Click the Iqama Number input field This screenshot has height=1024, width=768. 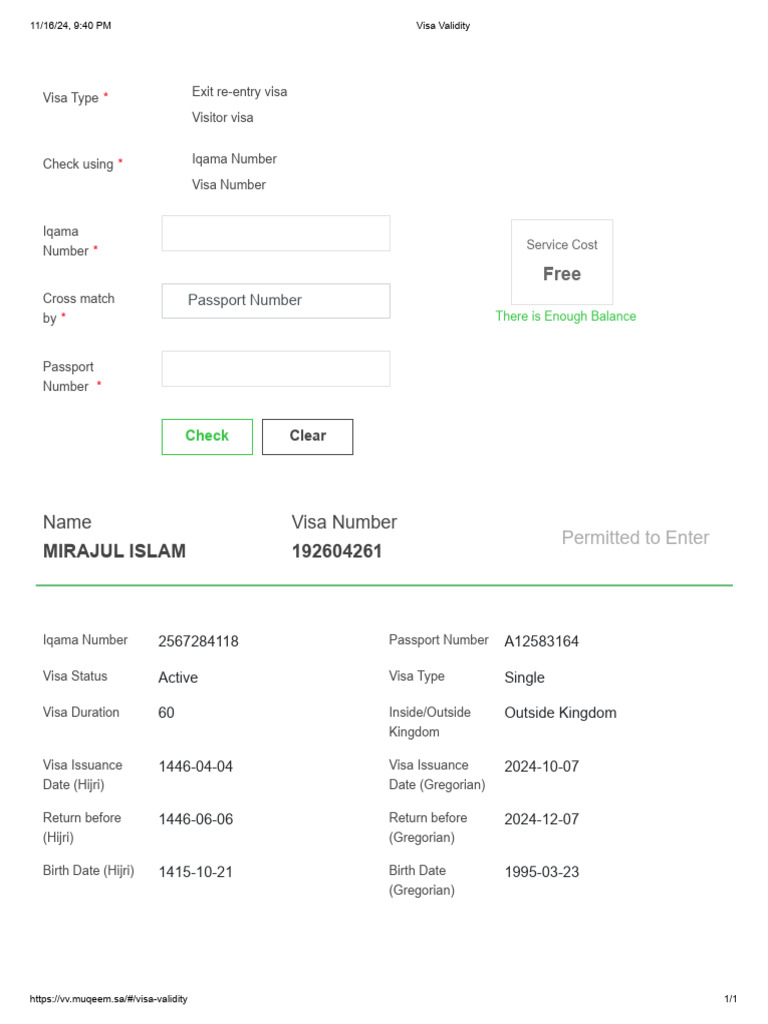[276, 233]
